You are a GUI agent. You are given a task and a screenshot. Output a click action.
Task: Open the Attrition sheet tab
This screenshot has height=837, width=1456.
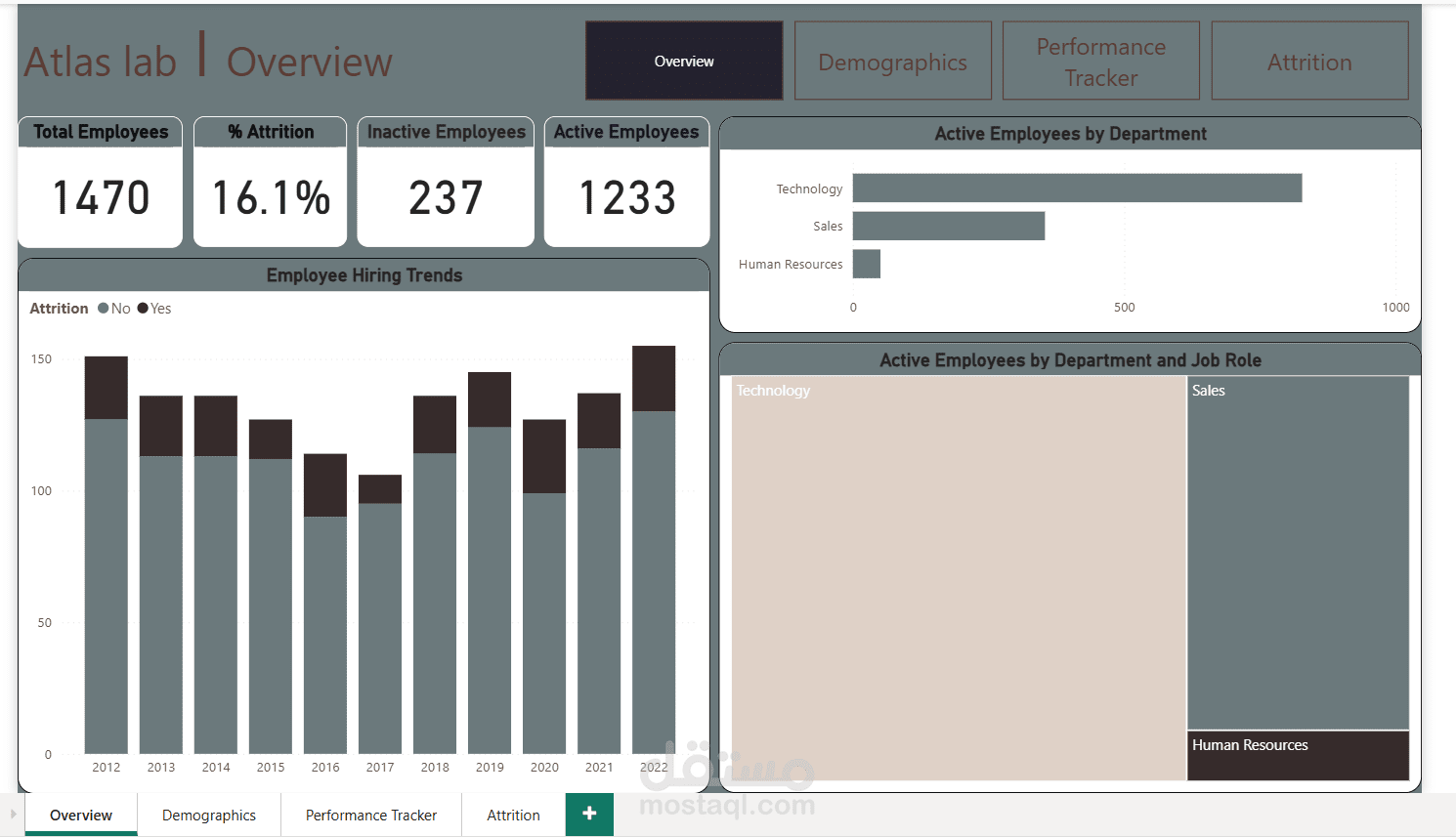tap(512, 815)
